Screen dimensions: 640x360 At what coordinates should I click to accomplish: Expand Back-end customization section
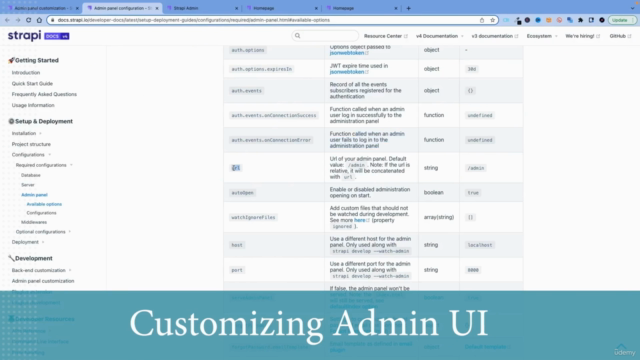tap(41, 270)
